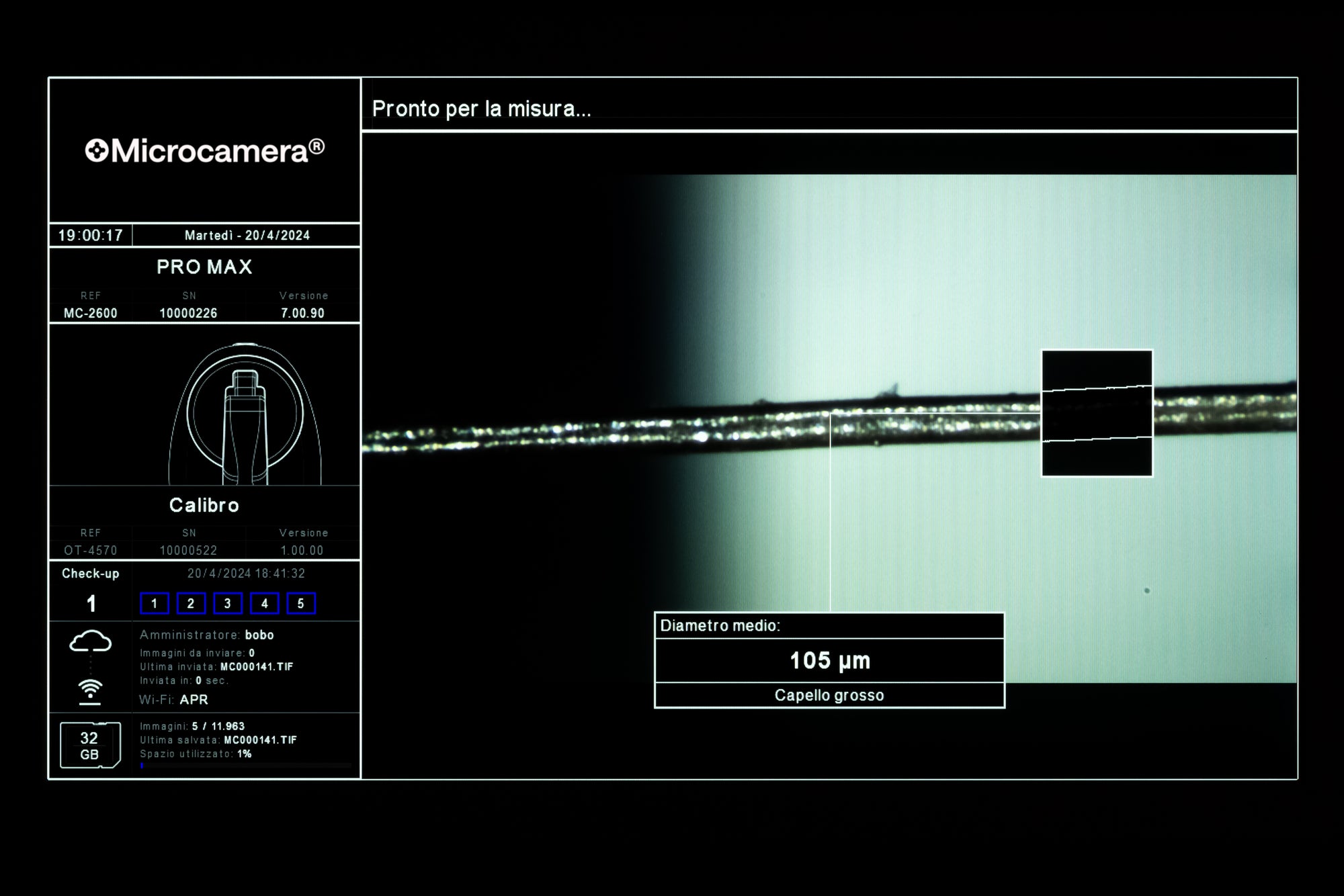Click the Check-up number 1 label

point(91,603)
